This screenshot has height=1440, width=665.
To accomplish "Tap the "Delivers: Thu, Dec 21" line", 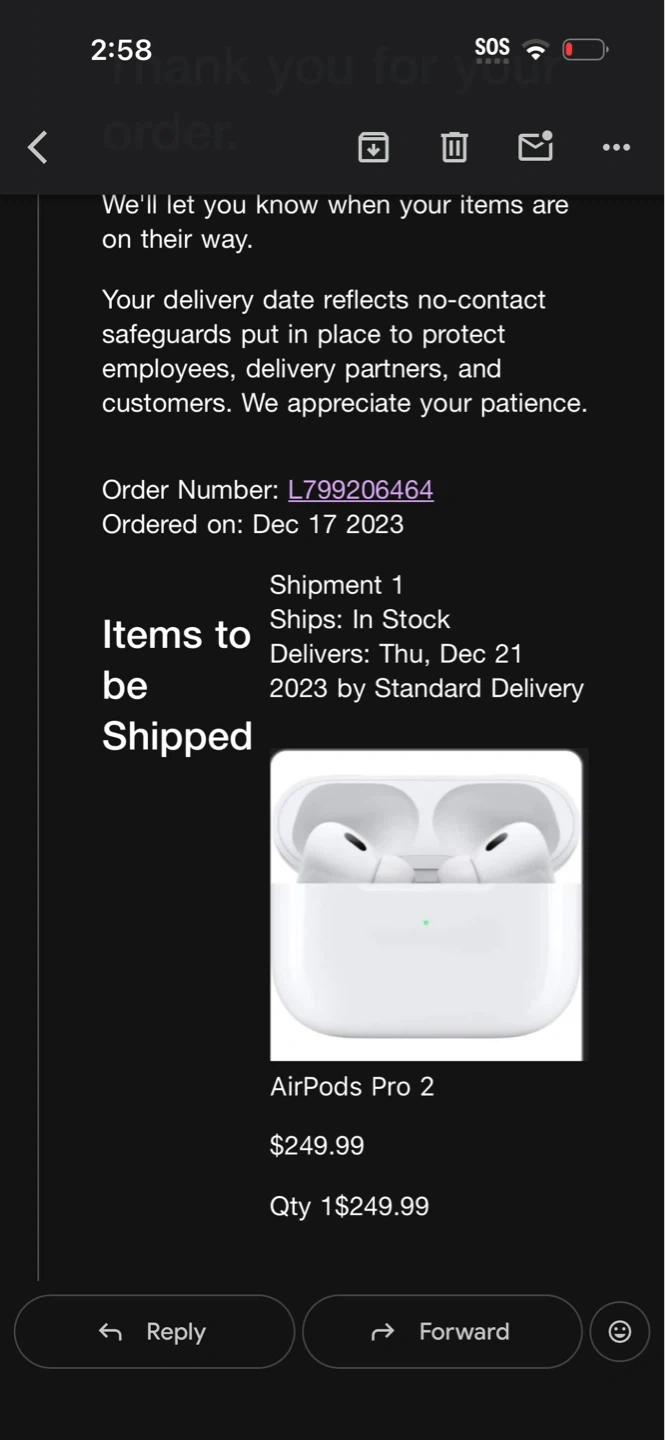I will point(396,654).
